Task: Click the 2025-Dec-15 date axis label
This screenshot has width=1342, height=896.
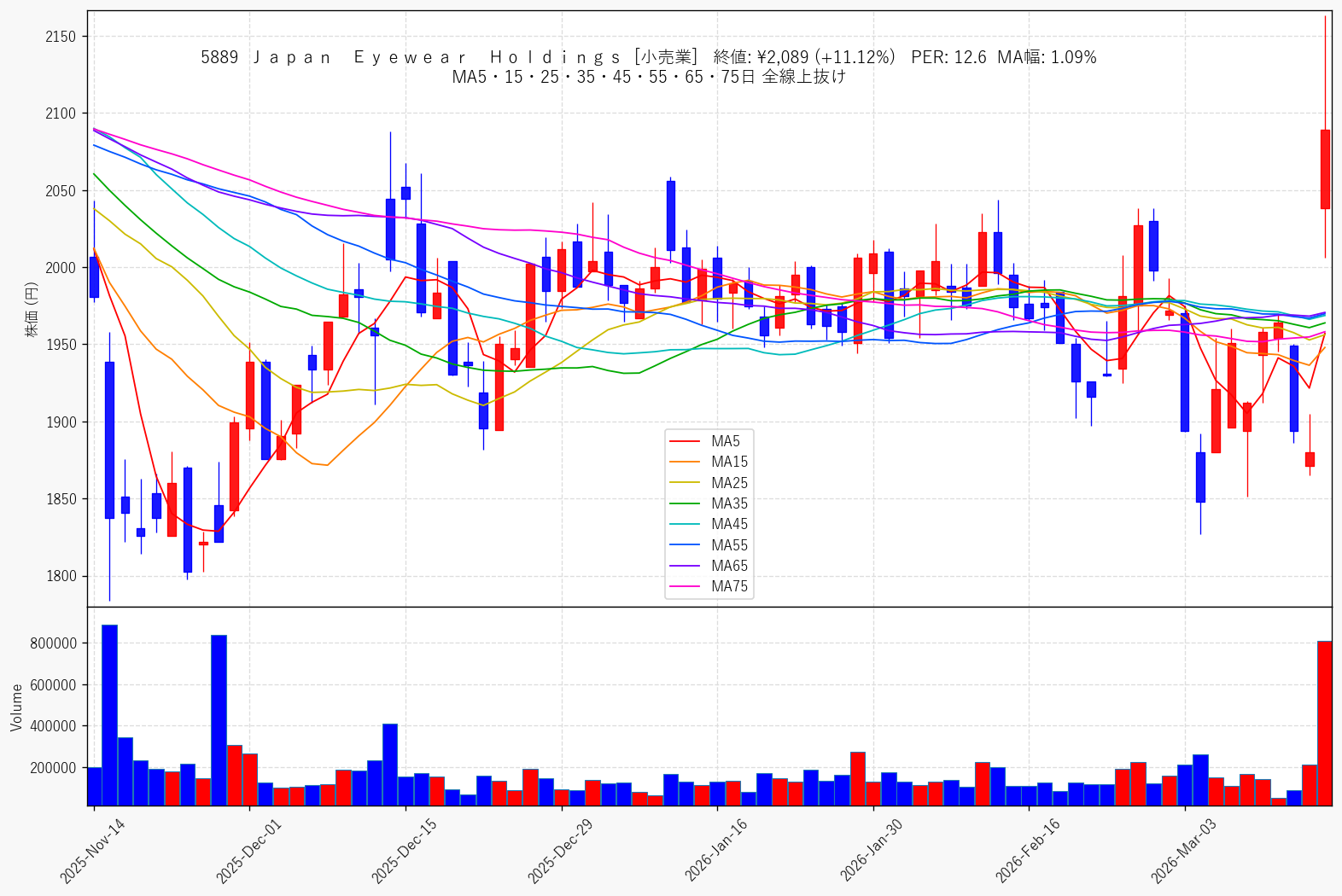Action: (404, 850)
